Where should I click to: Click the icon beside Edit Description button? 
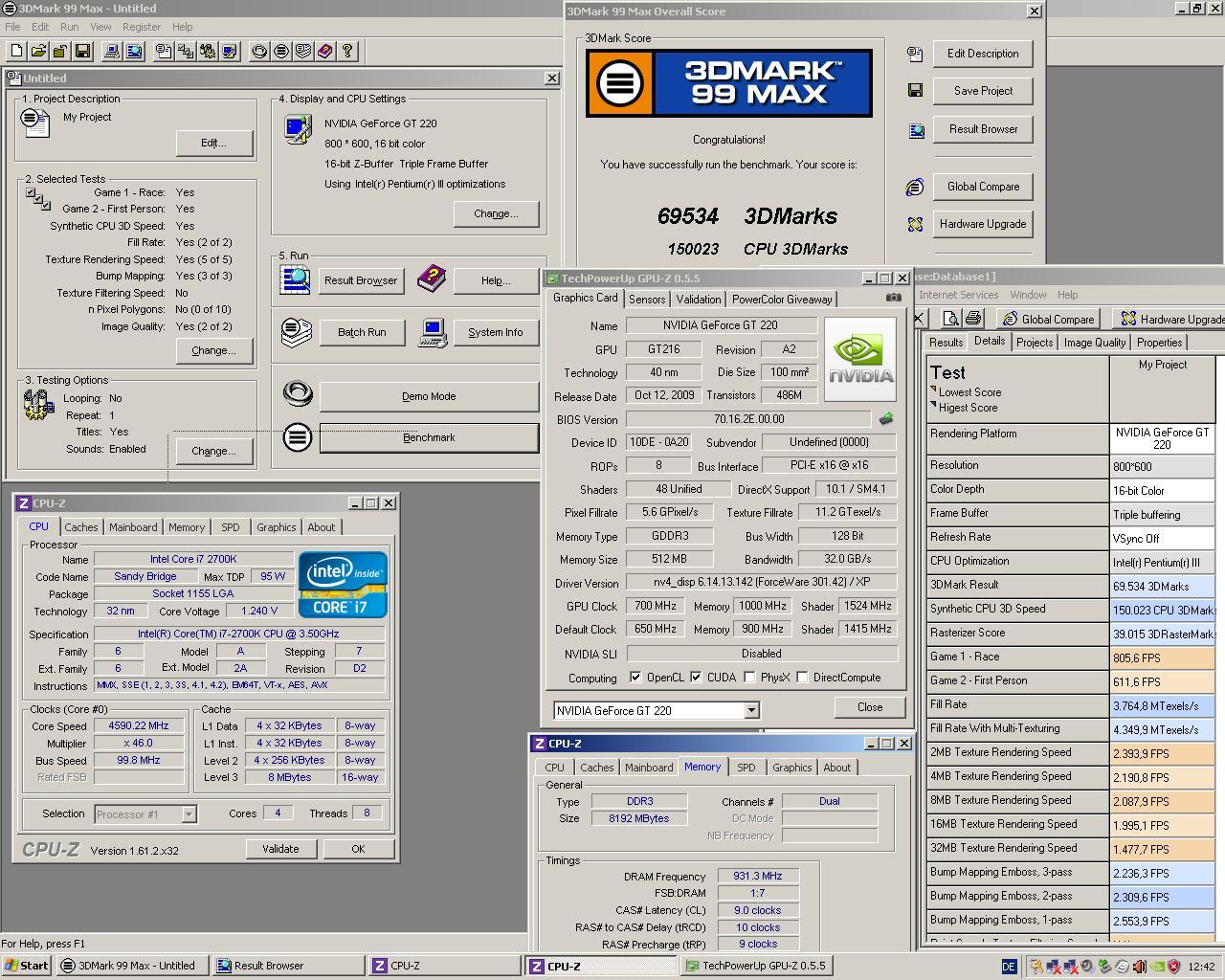[915, 55]
